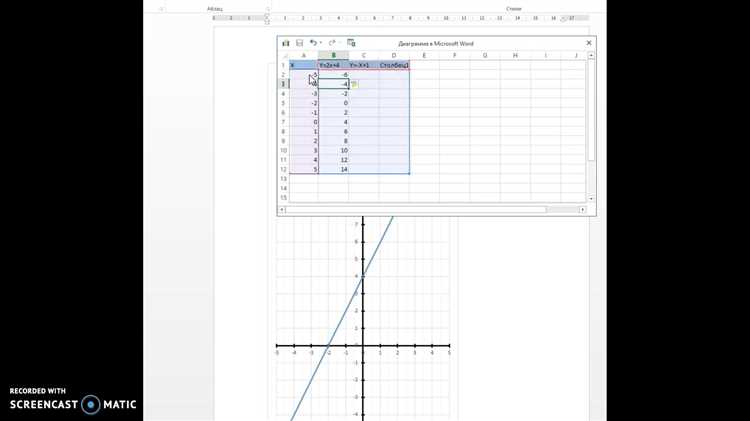
Task: Click the datasheet vertical scrollbar up arrow
Action: click(x=591, y=55)
